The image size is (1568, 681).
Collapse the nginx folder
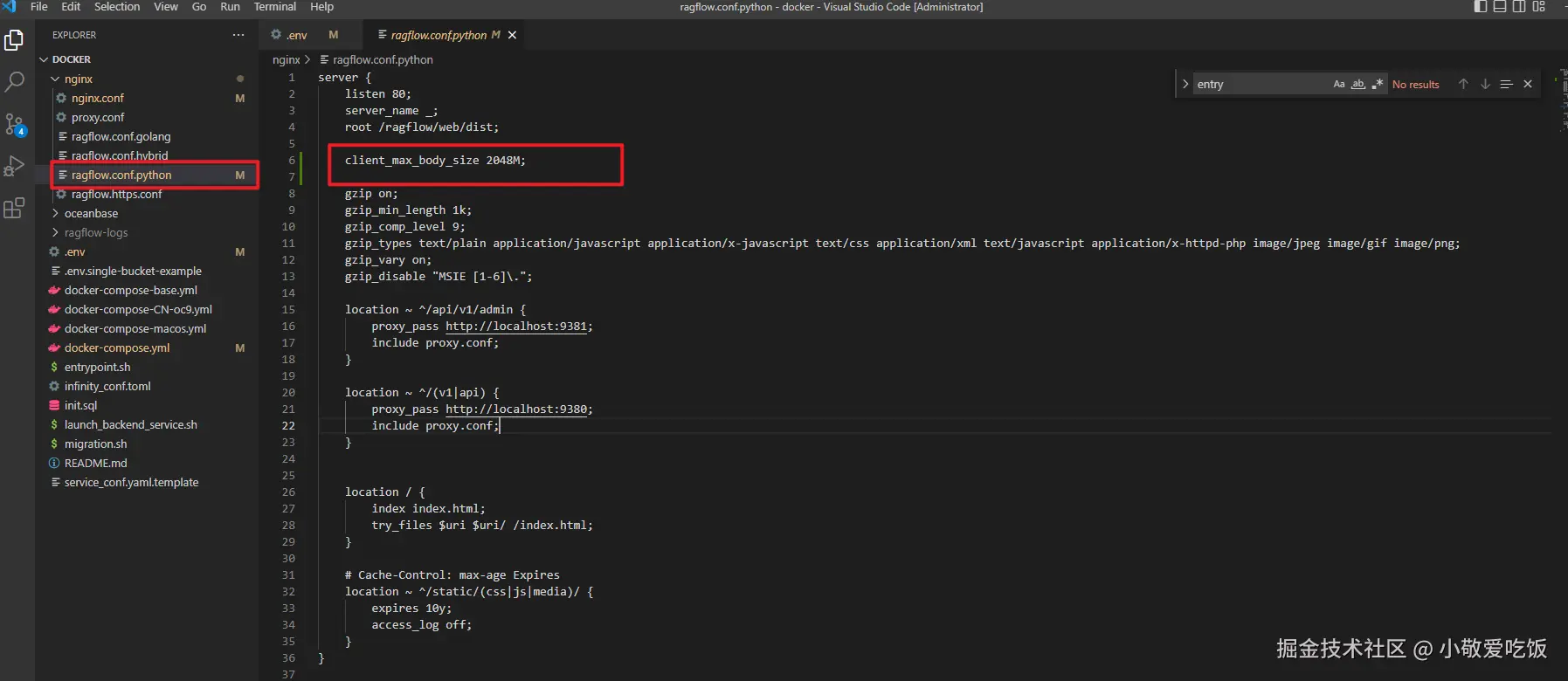coord(78,79)
